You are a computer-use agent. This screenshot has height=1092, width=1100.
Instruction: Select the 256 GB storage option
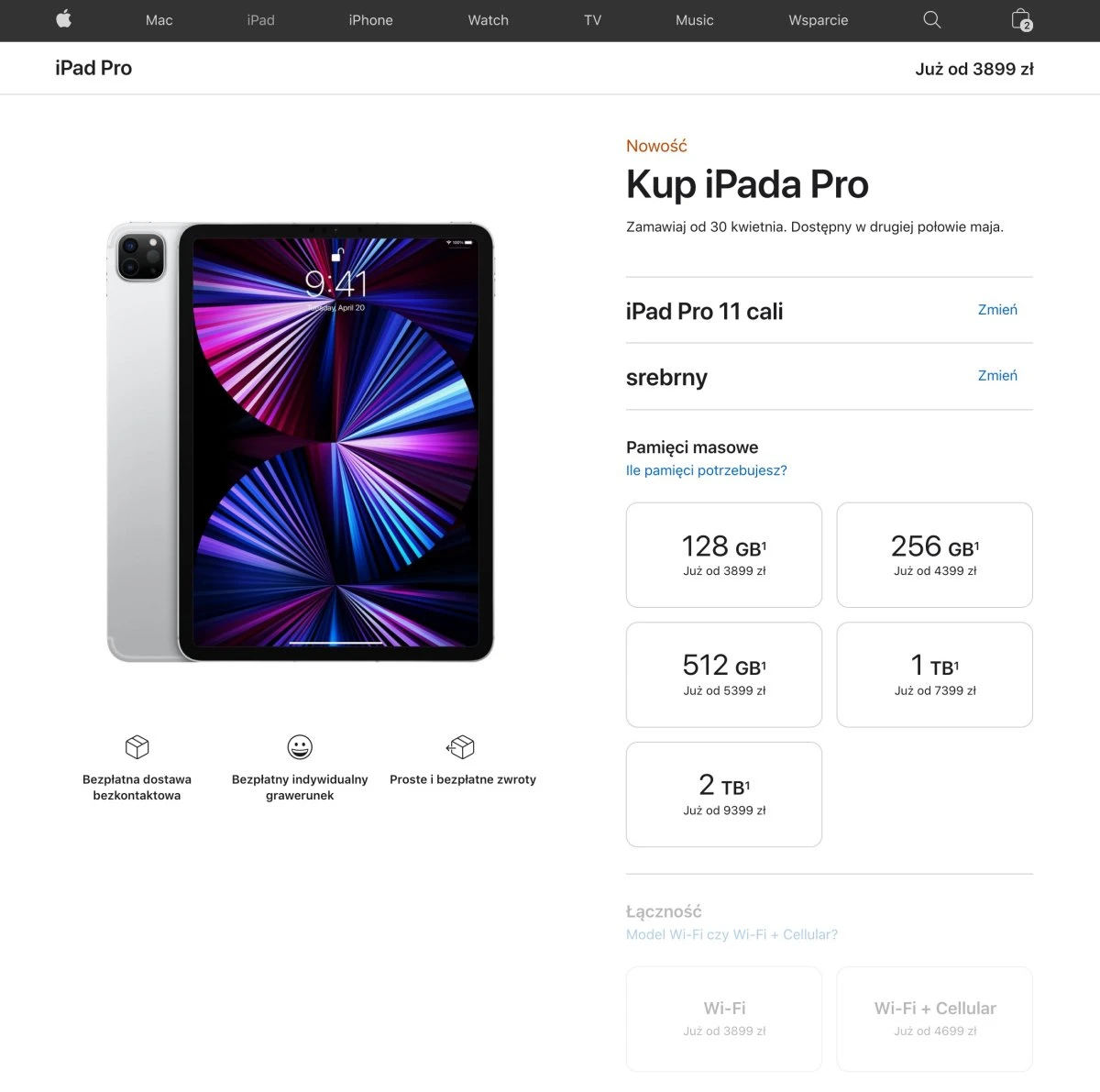click(935, 555)
